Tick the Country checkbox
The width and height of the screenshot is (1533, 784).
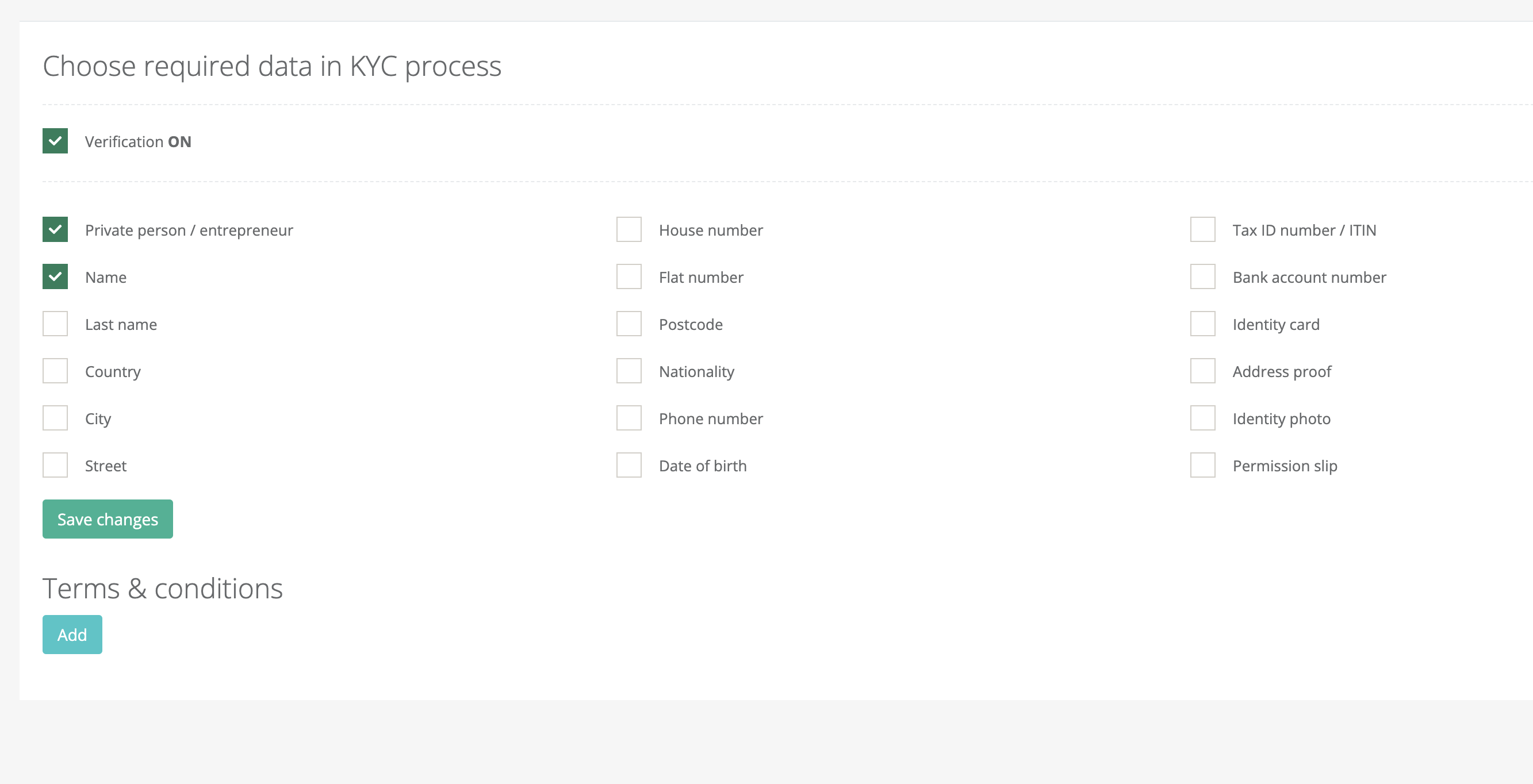point(55,371)
